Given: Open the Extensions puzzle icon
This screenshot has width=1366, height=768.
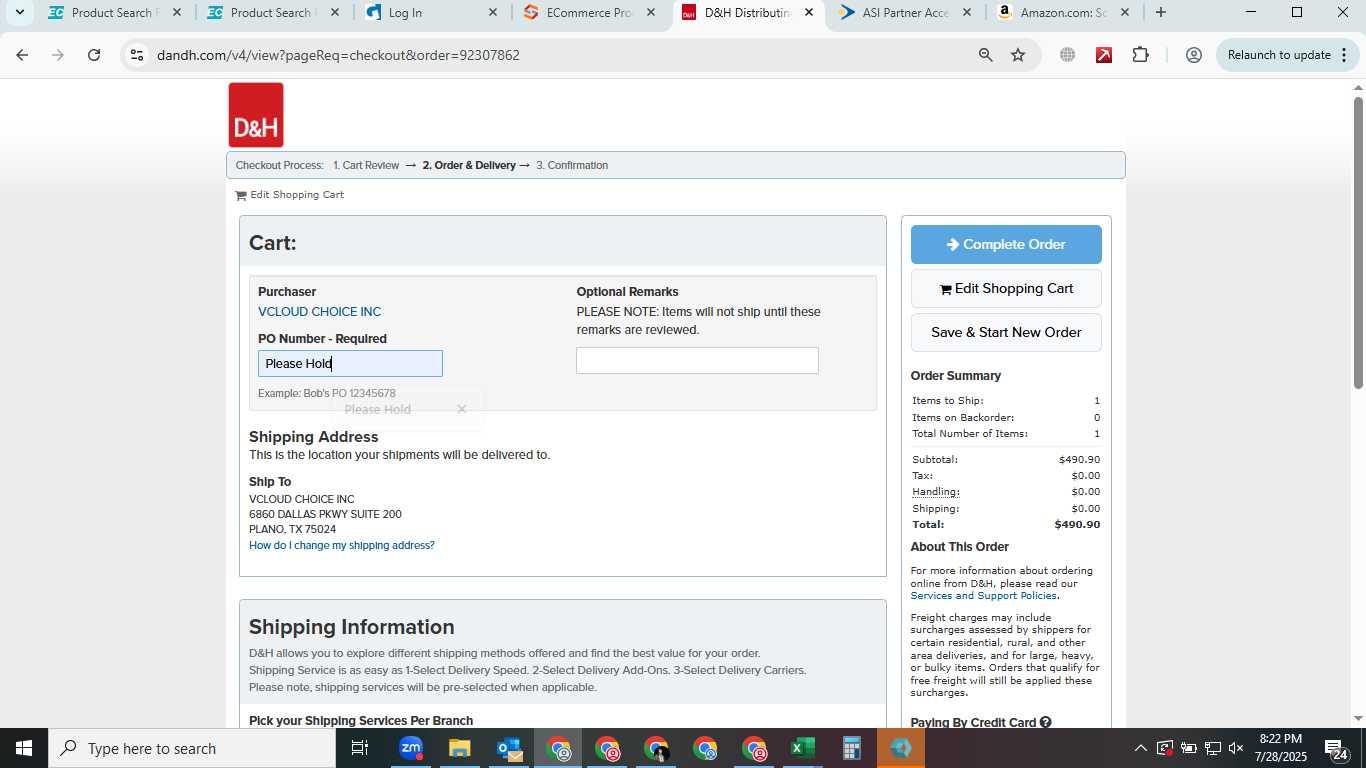Looking at the screenshot, I should pyautogui.click(x=1140, y=55).
